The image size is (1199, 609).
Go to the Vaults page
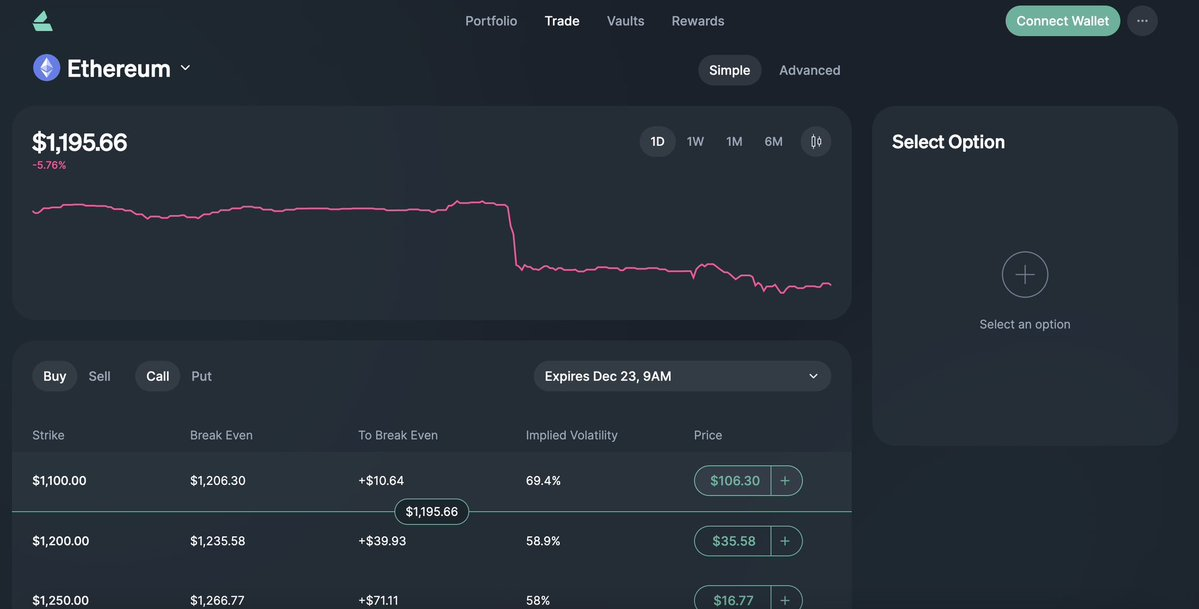[625, 21]
